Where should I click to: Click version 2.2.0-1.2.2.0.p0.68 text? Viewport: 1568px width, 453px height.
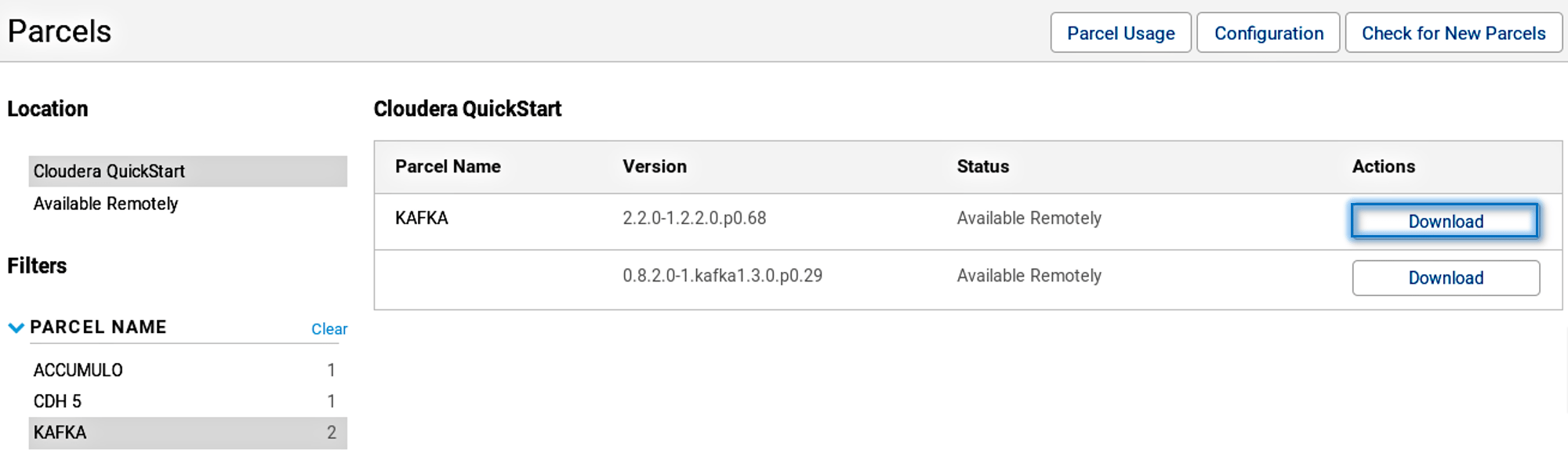[695, 218]
